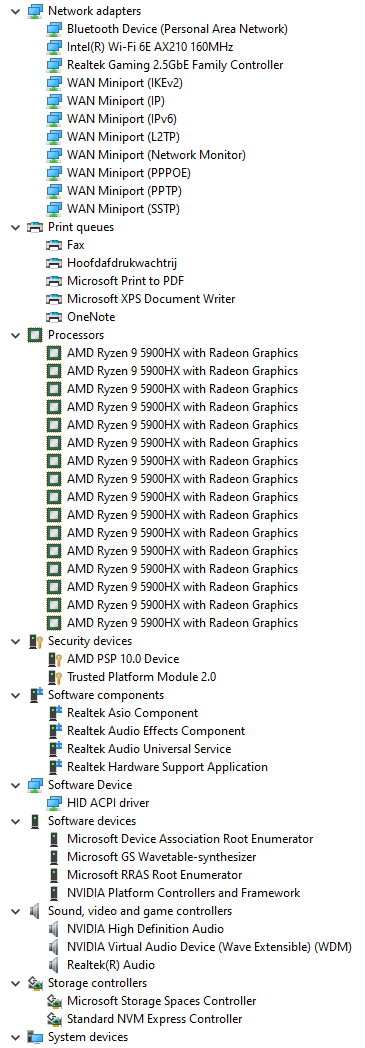This screenshot has width=365, height=1048.
Task: Select Microsoft XPS Document Writer
Action: (151, 299)
